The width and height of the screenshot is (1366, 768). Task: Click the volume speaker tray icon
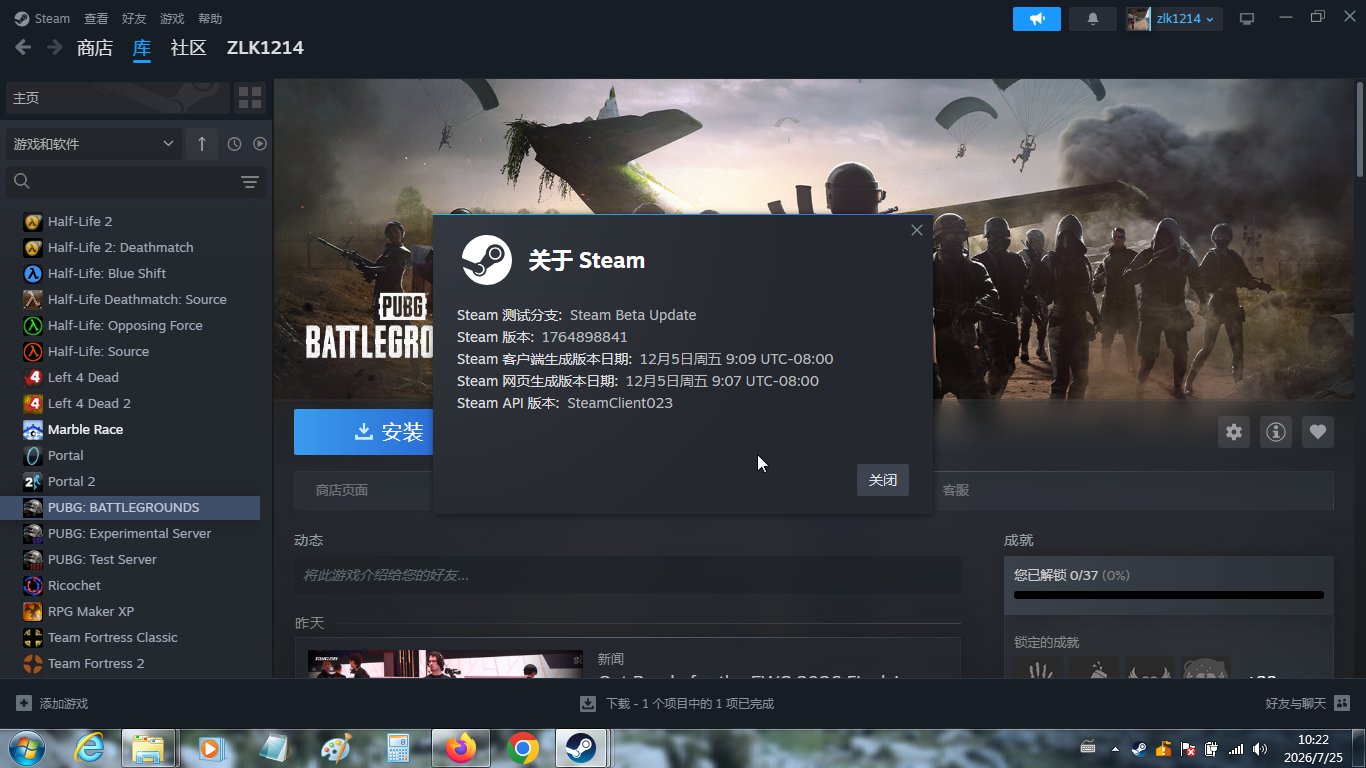point(1260,749)
